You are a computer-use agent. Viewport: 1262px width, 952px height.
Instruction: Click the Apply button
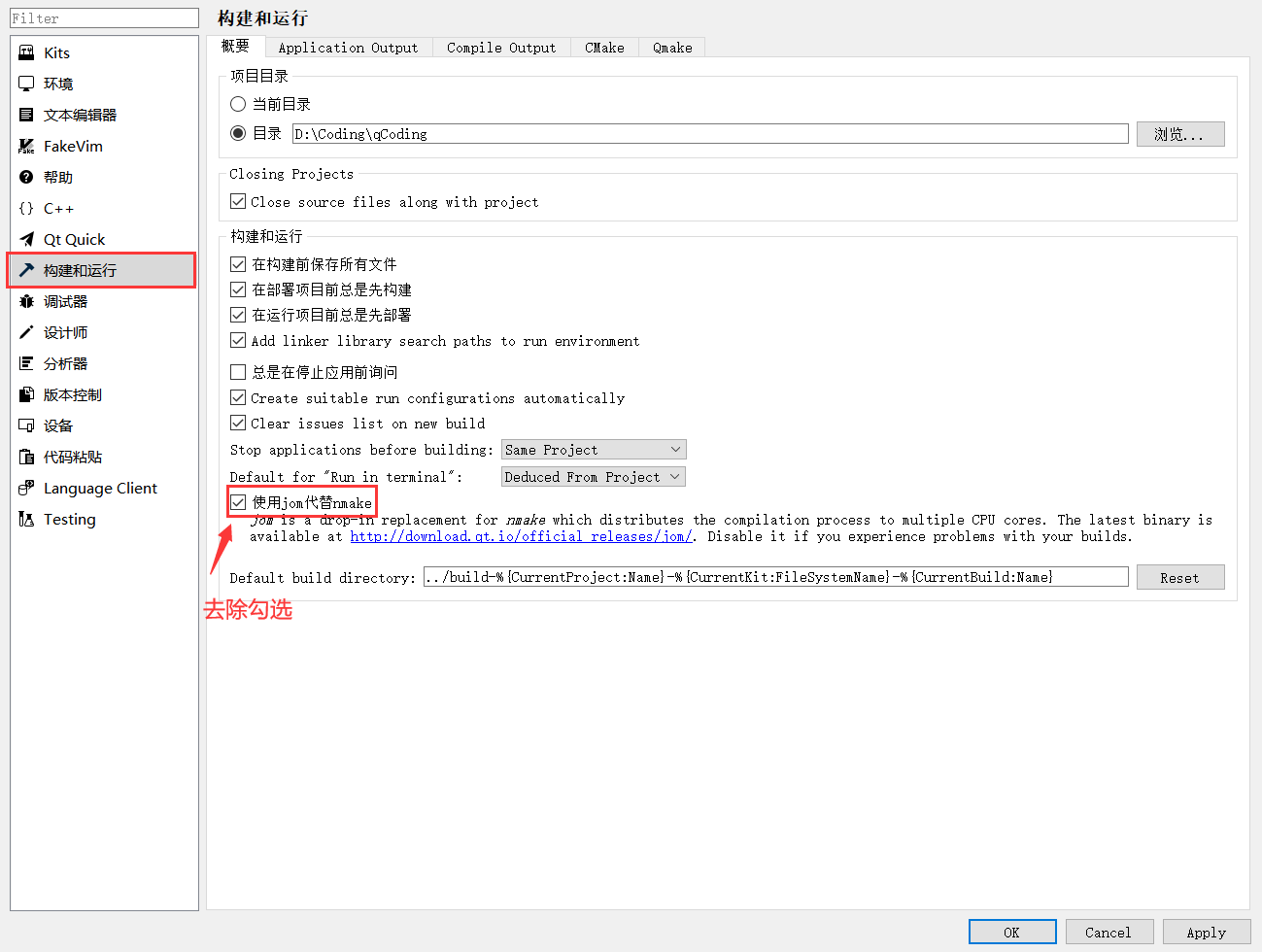(1207, 932)
